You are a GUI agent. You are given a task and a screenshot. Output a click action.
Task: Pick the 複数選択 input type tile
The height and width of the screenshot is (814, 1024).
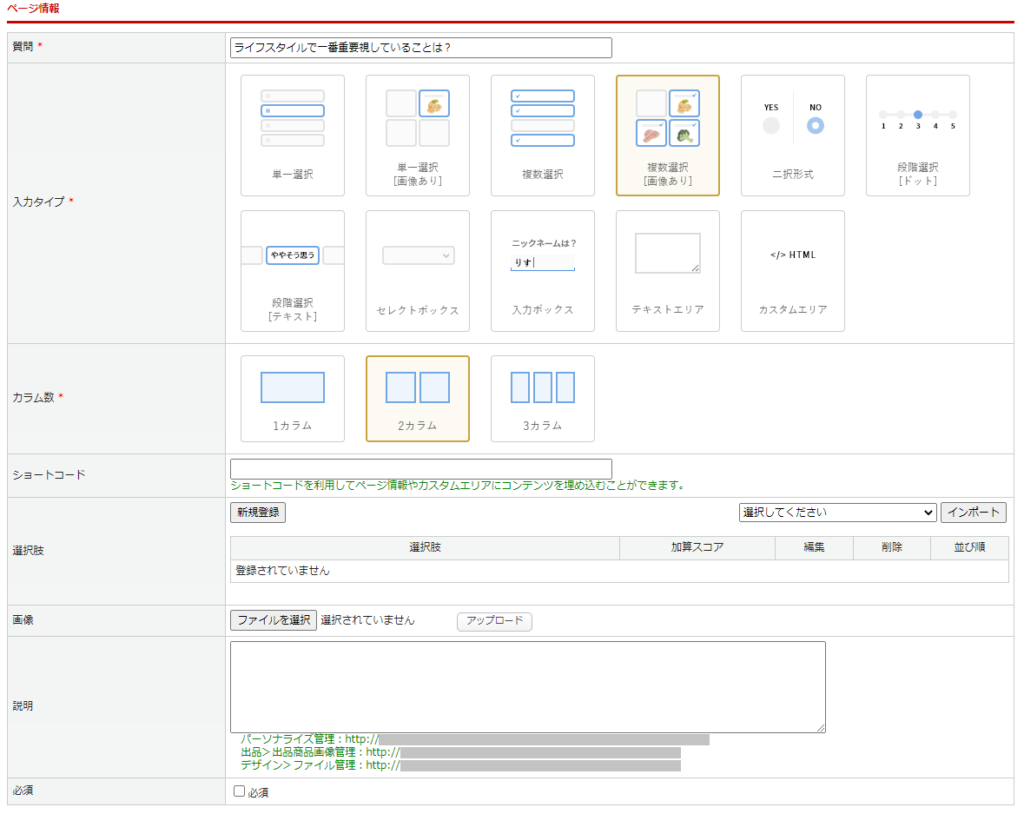[x=542, y=135]
